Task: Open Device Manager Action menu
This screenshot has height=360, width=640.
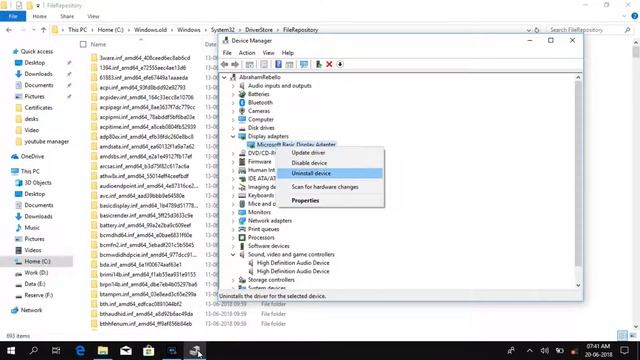Action: click(x=247, y=53)
